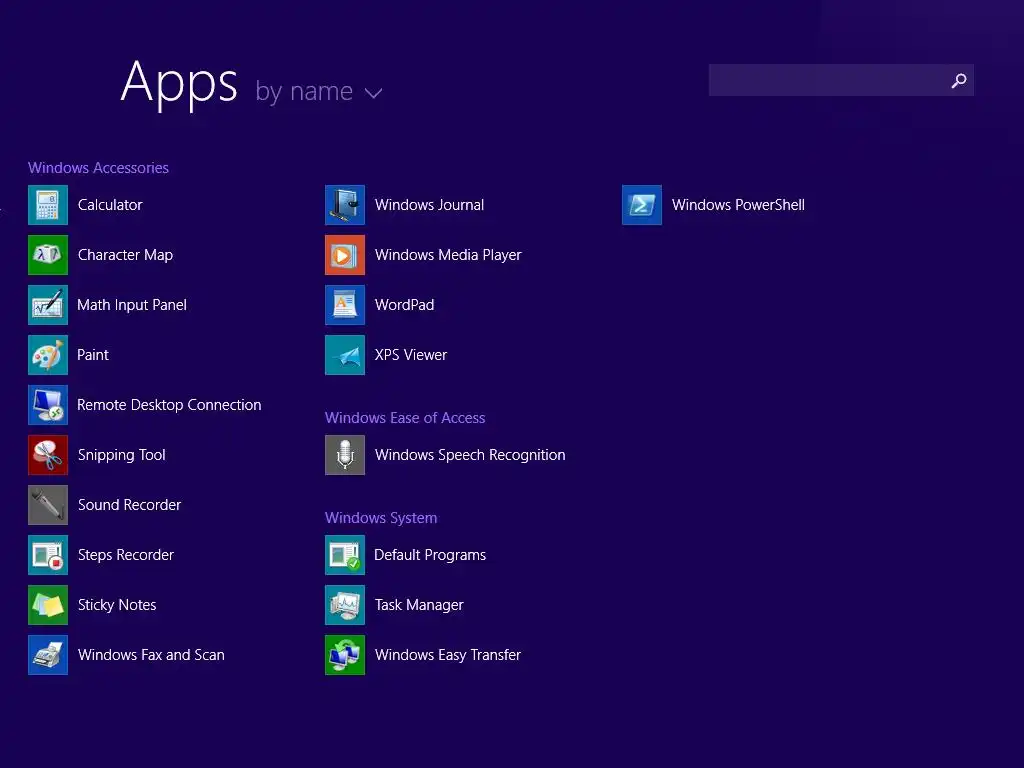The image size is (1024, 768).
Task: Open the Math Input Panel icon
Action: coord(48,305)
